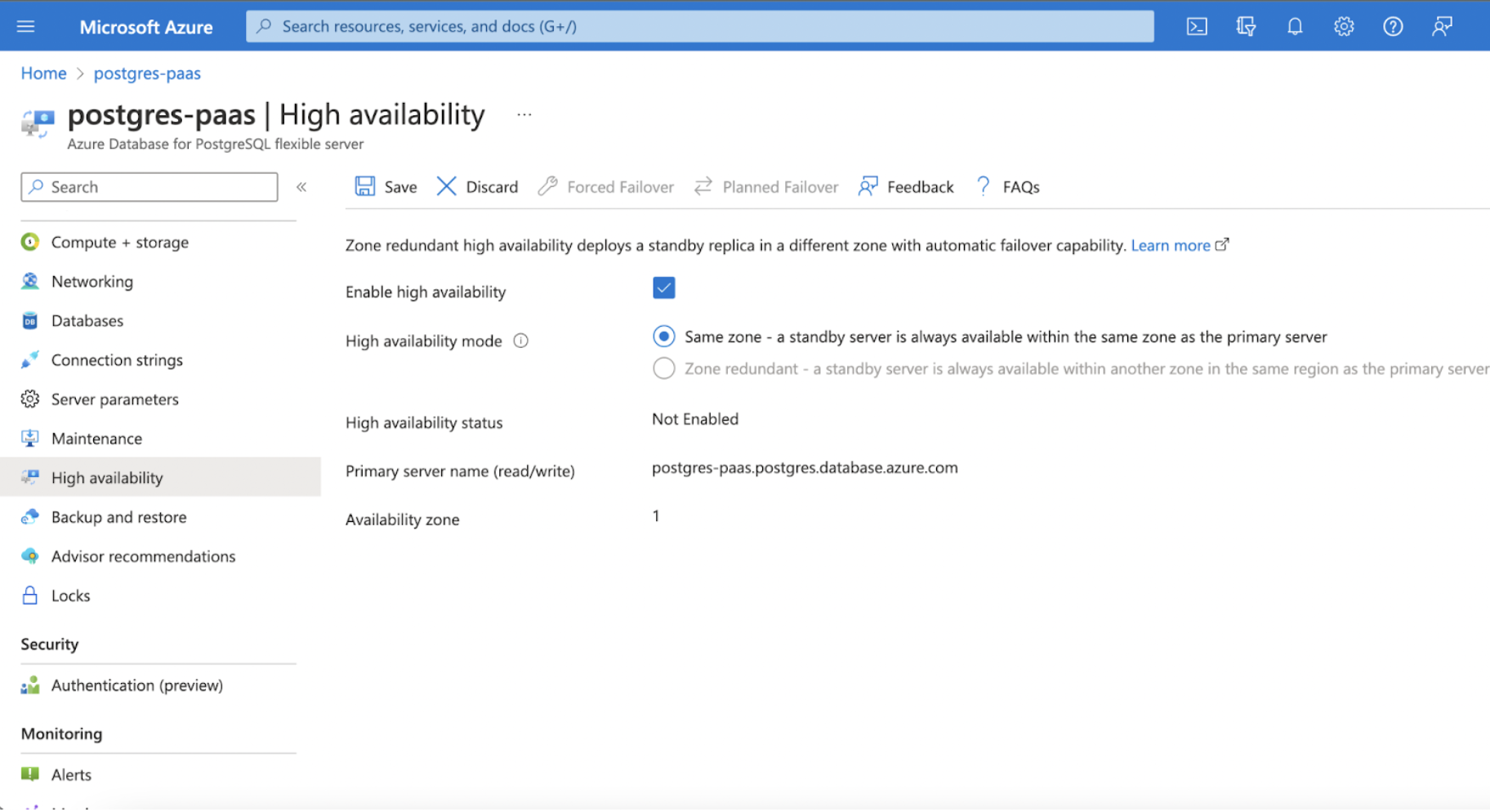
Task: Open the top bar feedback person icon
Action: point(1442,26)
